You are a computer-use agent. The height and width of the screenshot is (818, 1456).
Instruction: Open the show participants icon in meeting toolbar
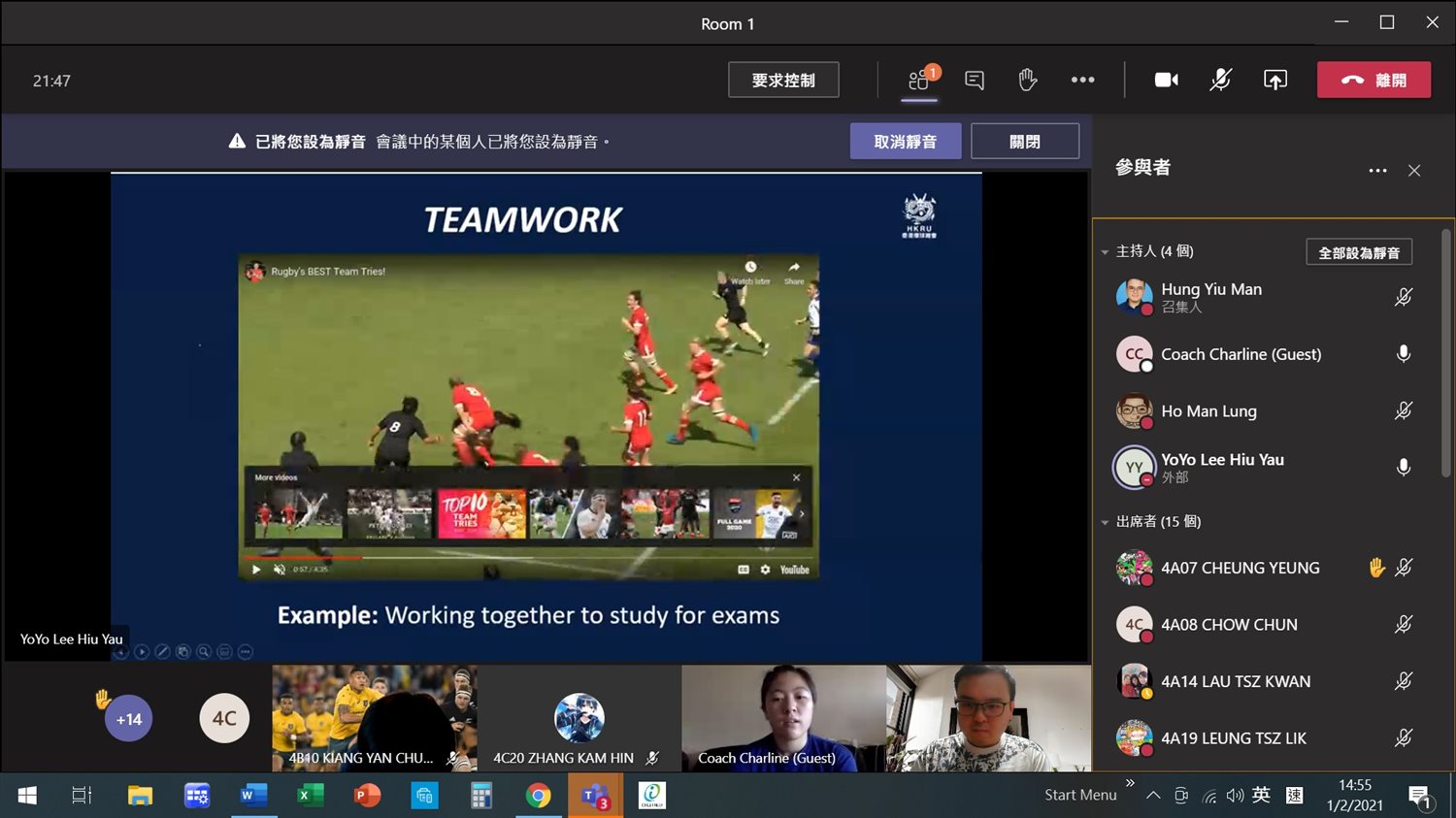coord(919,81)
